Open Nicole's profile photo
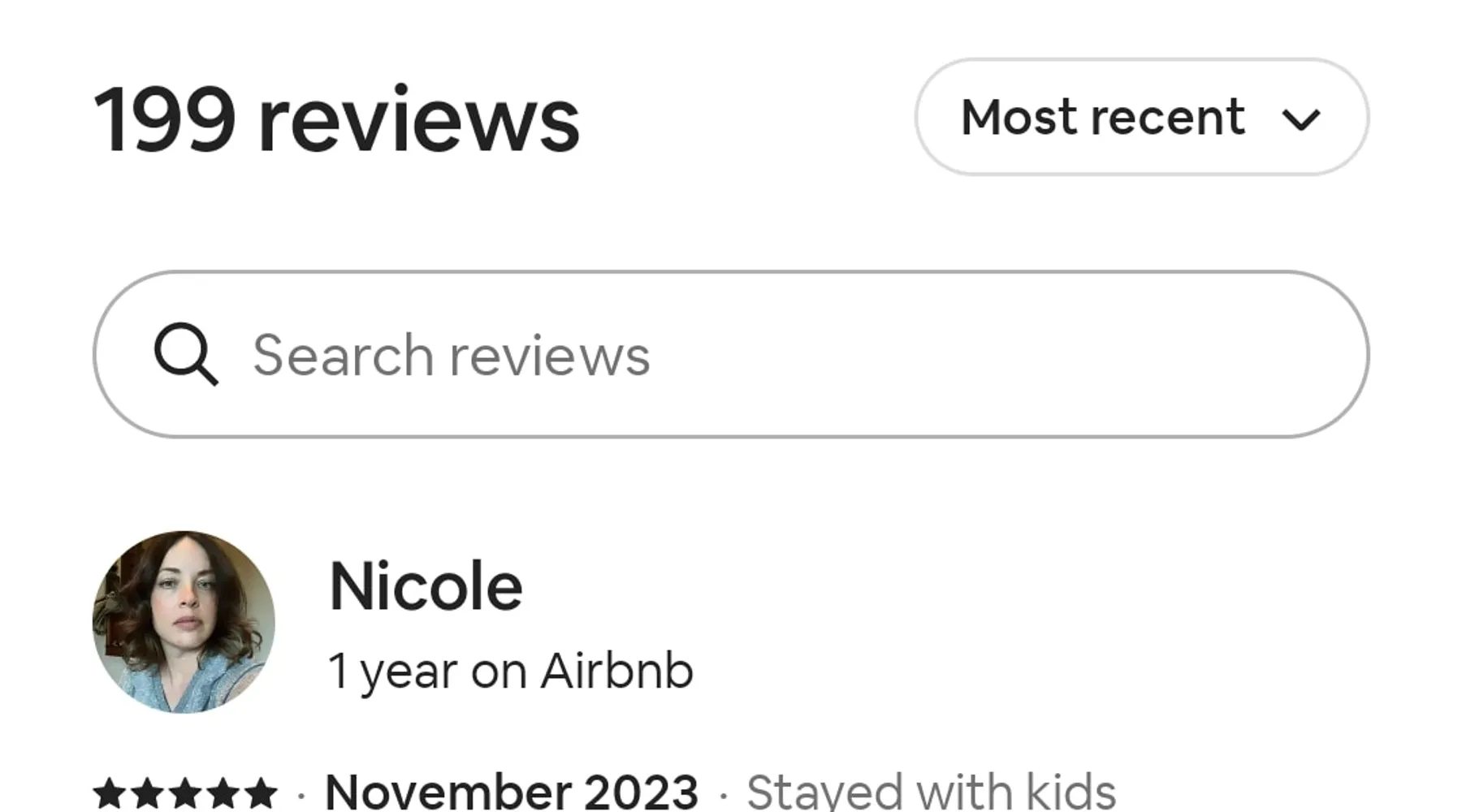The height and width of the screenshot is (812, 1462). pyautogui.click(x=184, y=622)
